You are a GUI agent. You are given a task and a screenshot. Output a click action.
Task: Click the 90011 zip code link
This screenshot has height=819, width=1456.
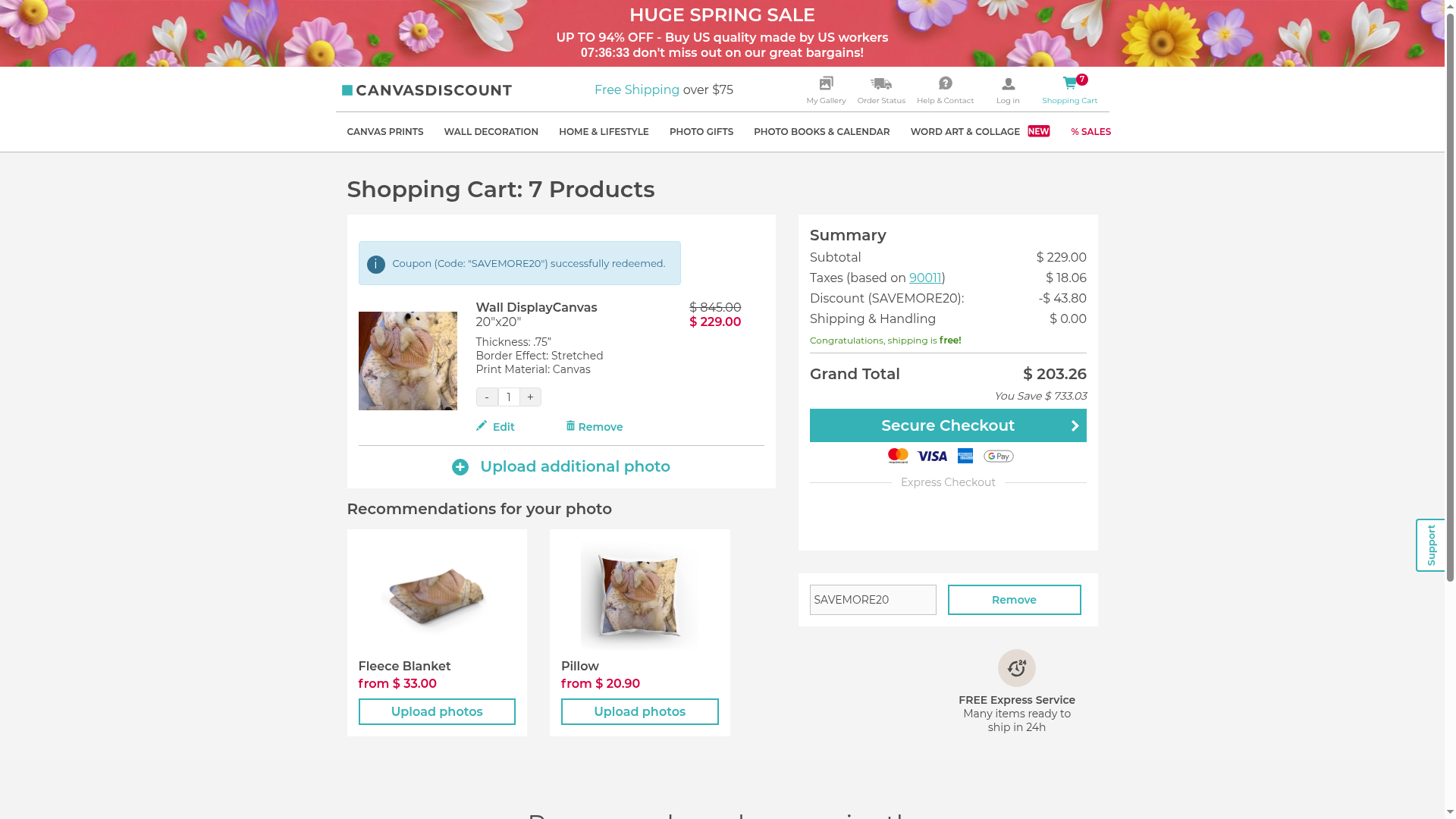click(x=925, y=278)
